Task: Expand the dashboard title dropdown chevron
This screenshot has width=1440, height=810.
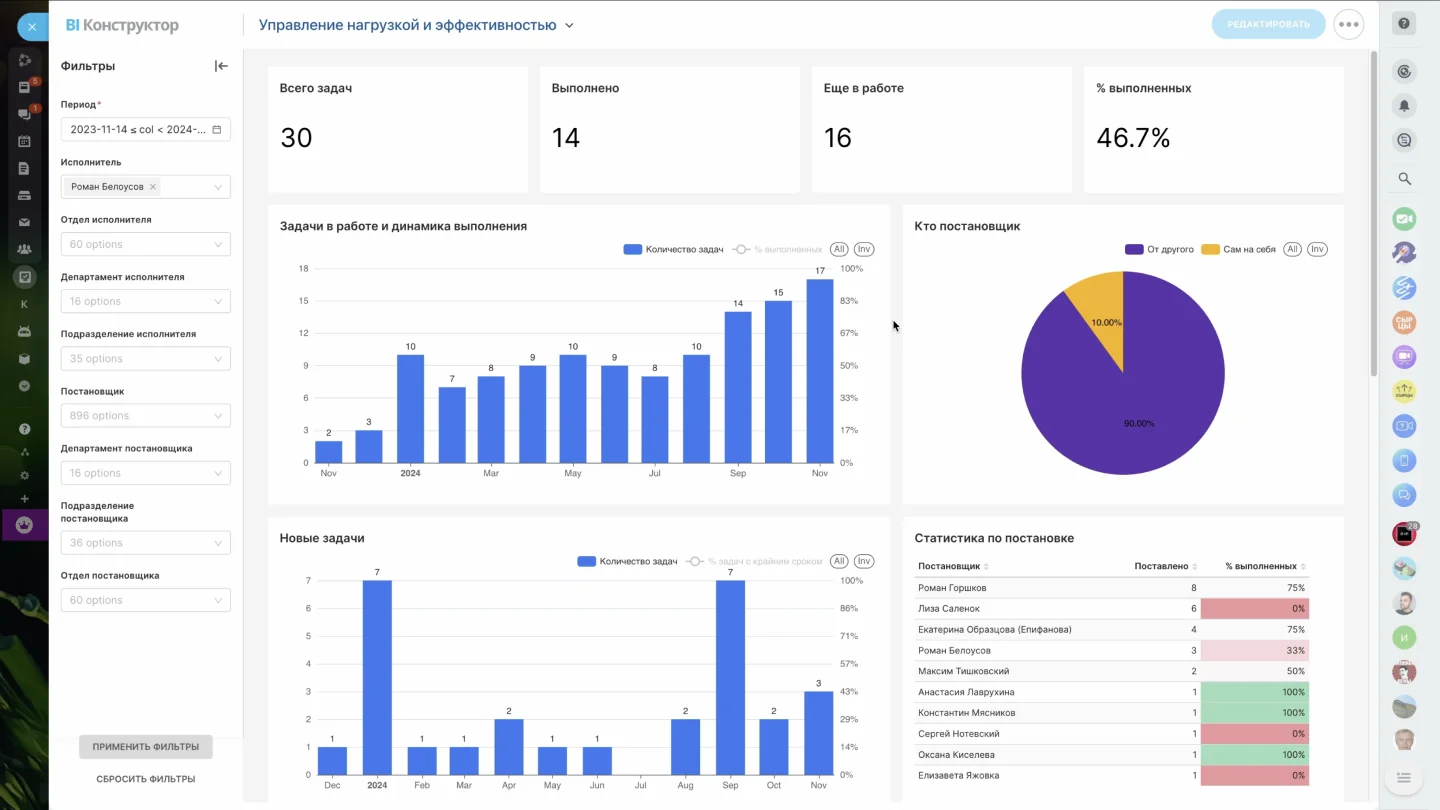Action: (x=569, y=25)
